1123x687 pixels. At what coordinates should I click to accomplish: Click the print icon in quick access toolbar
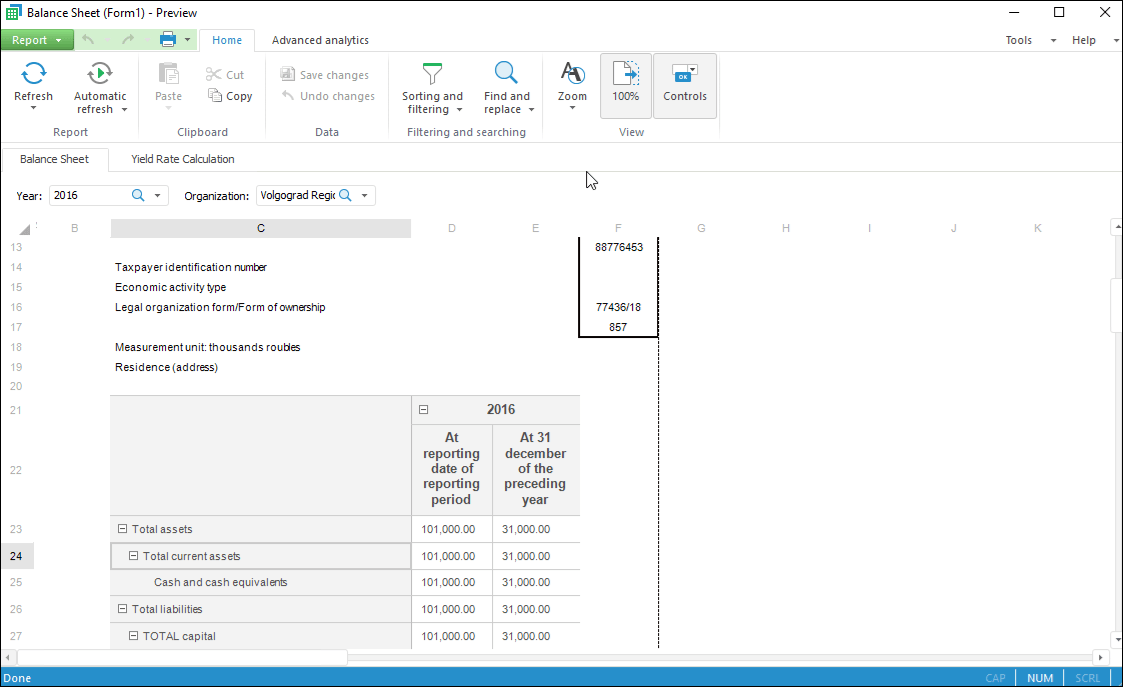(x=168, y=40)
